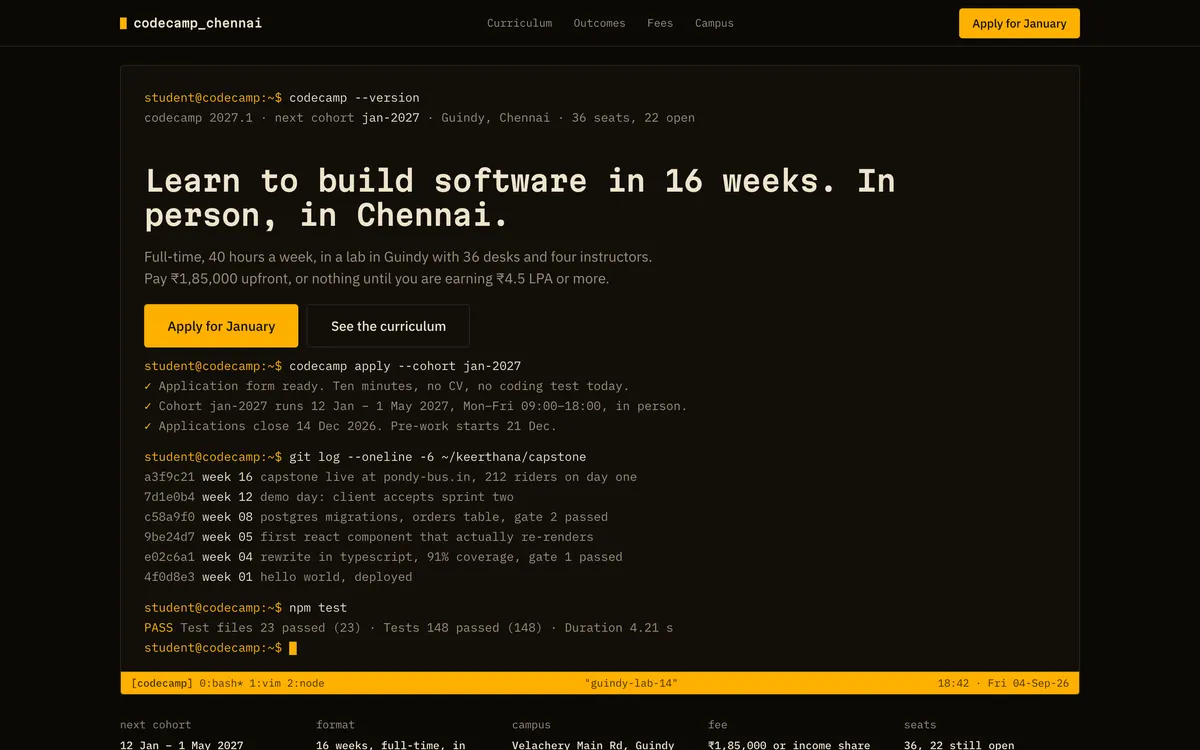
Task: Click ₹1,85,000 or income share value
Action: [789, 745]
